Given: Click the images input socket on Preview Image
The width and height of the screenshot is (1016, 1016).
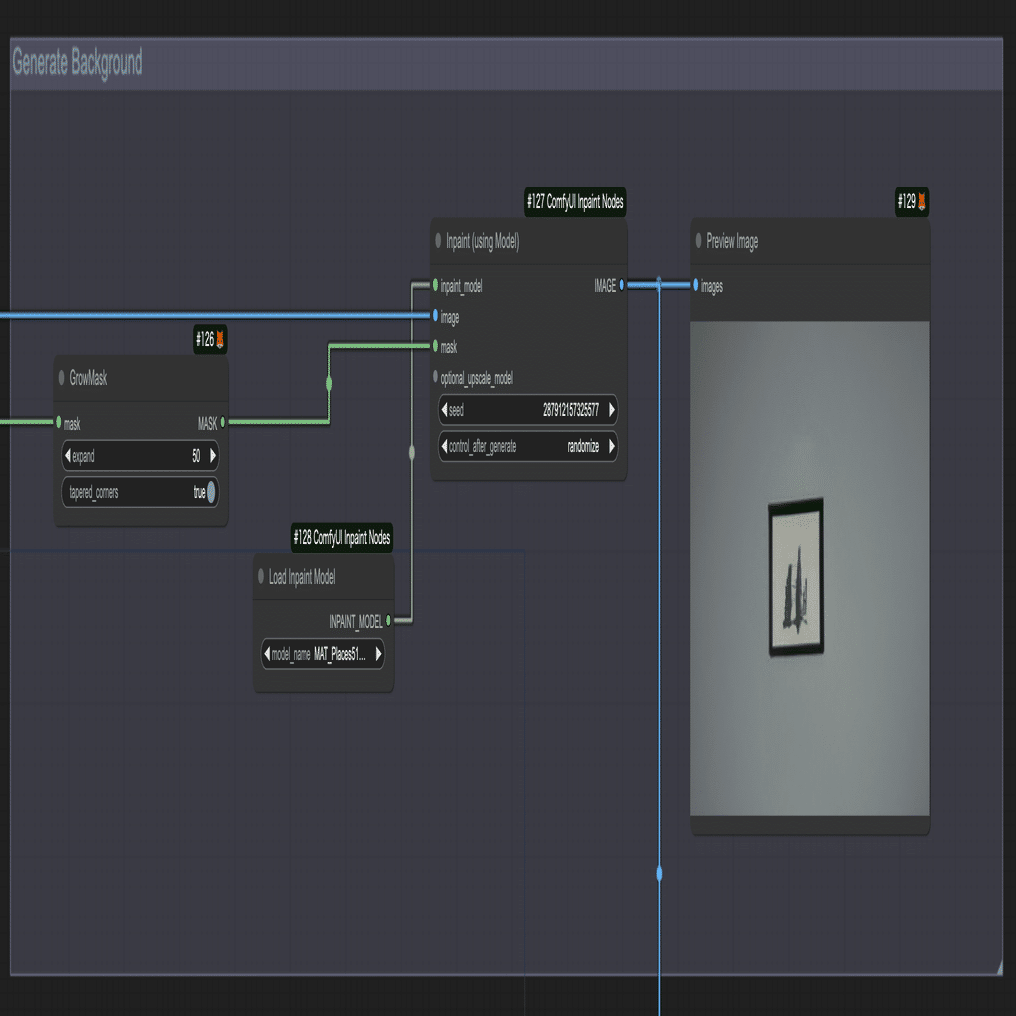Looking at the screenshot, I should point(696,284).
